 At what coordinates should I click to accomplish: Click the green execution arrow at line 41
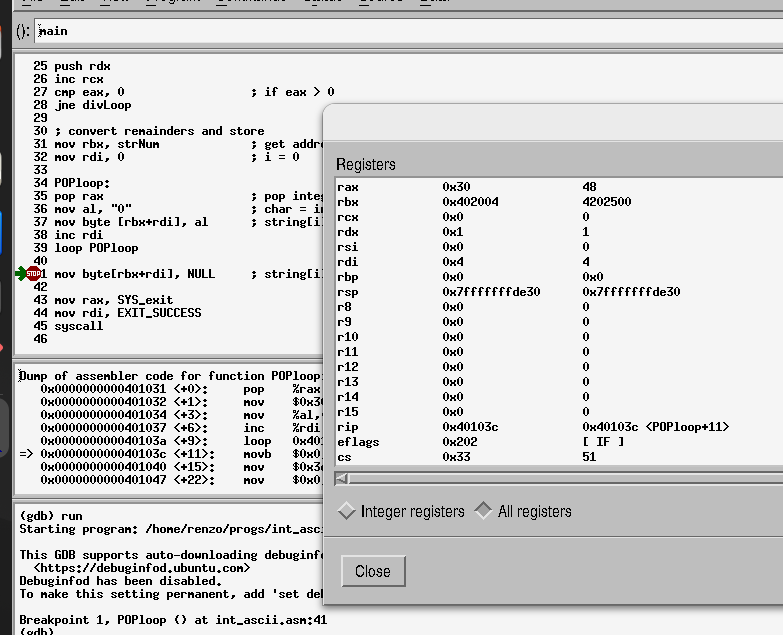[20, 274]
